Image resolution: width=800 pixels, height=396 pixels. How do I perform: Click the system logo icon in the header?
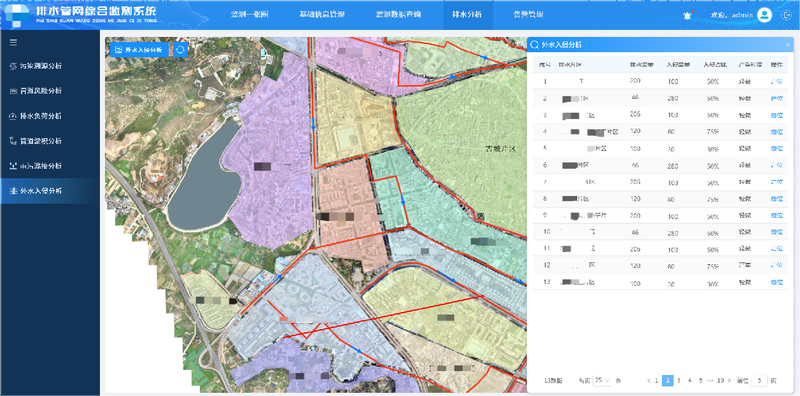(17, 15)
